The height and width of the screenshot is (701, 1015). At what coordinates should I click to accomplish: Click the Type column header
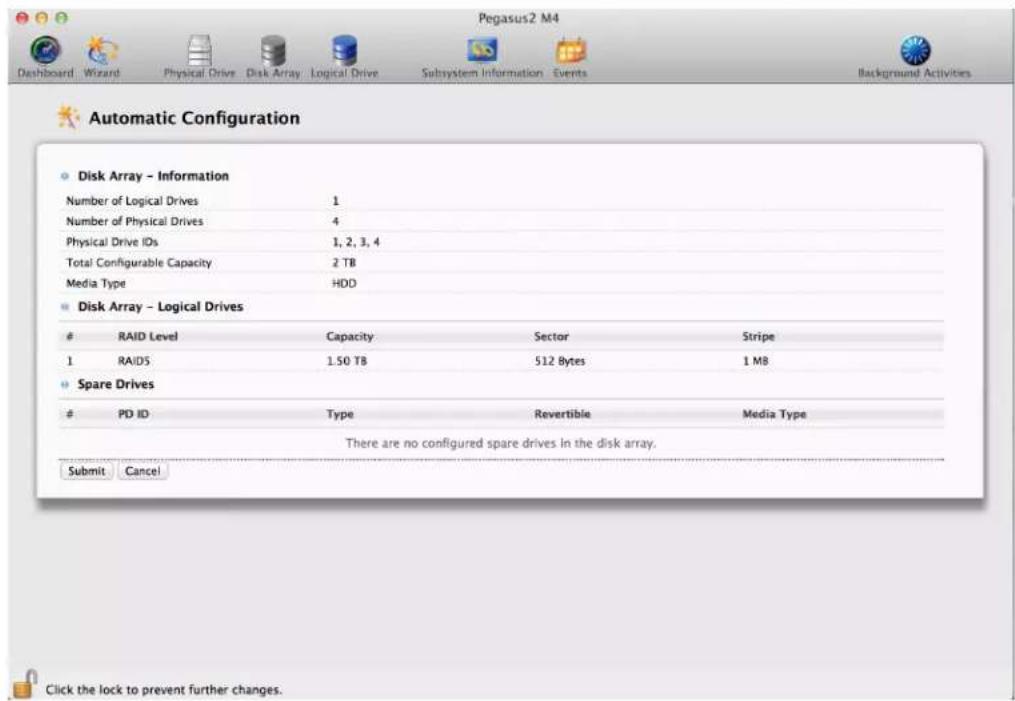coord(340,414)
